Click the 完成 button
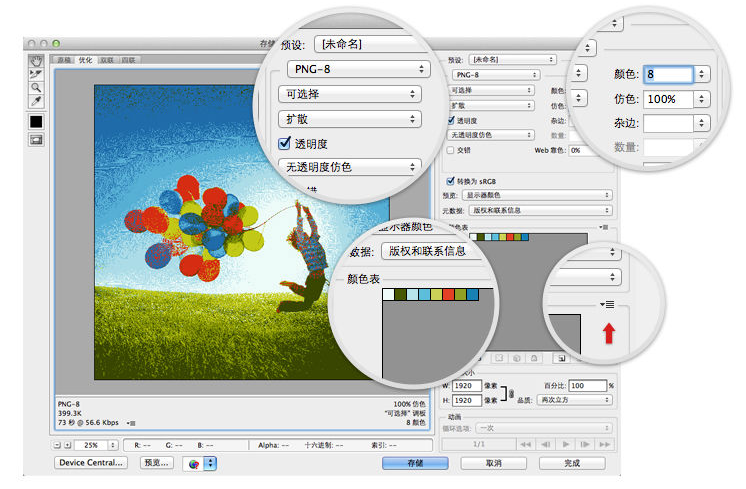The height and width of the screenshot is (489, 746). [x=572, y=463]
